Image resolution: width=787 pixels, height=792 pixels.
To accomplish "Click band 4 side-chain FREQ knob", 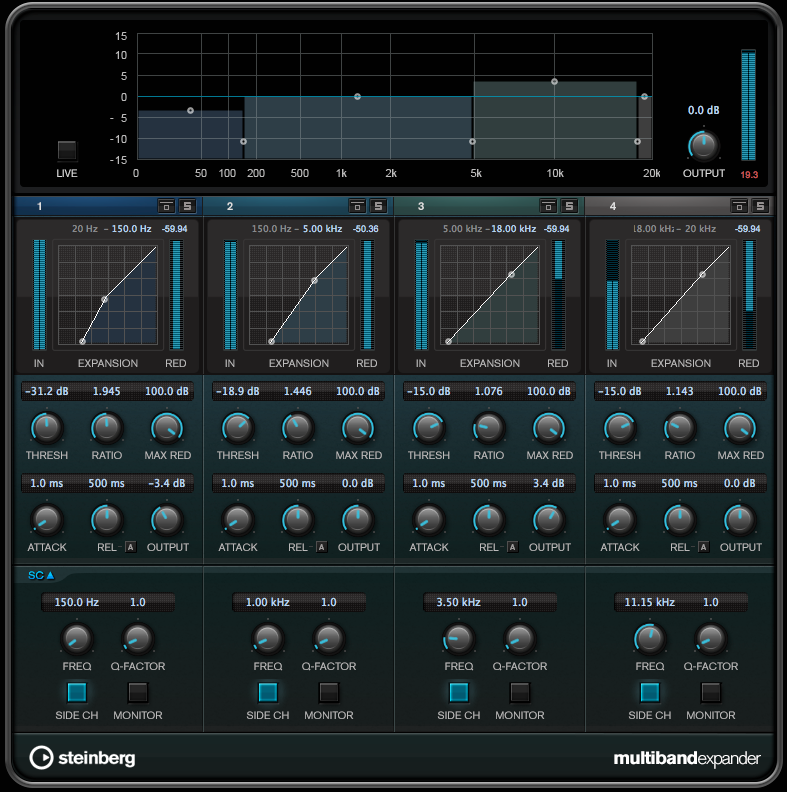I will pyautogui.click(x=650, y=639).
